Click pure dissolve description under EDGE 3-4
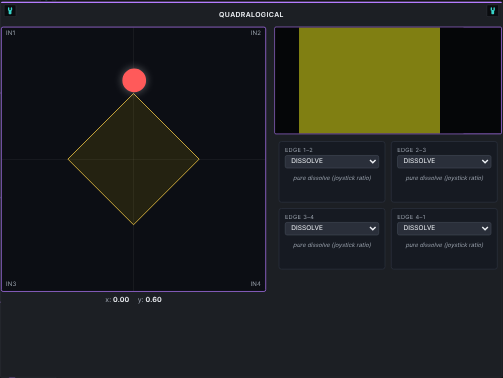 pyautogui.click(x=332, y=245)
